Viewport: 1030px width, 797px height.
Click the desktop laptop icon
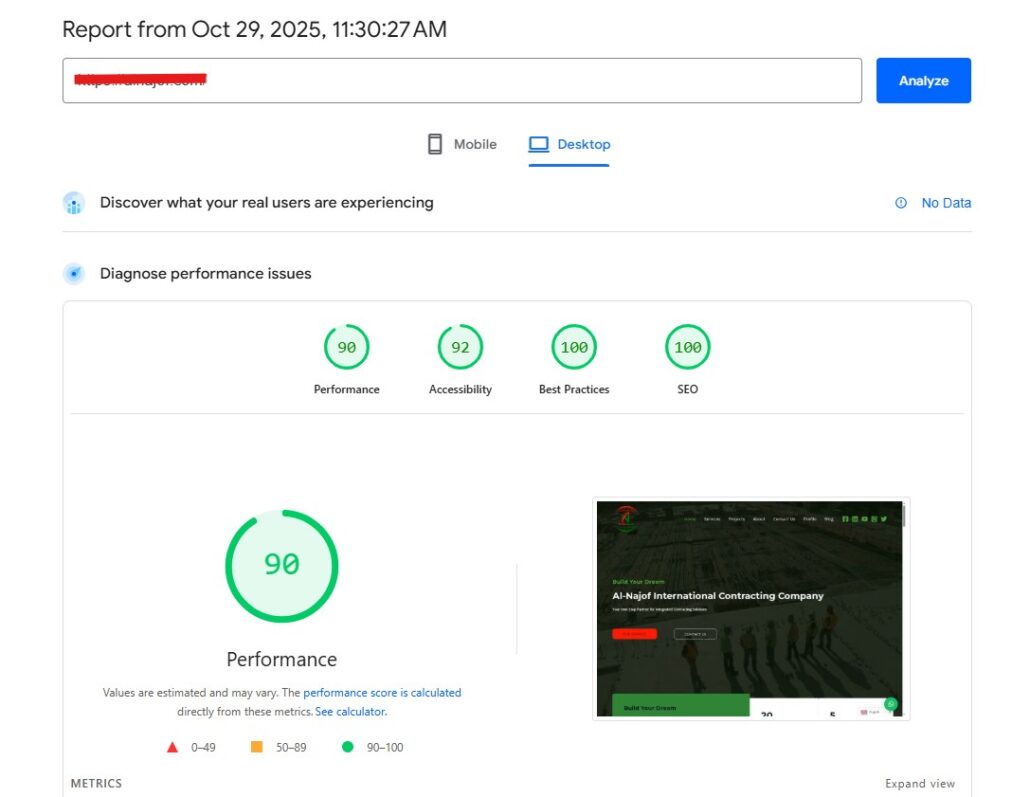(539, 144)
